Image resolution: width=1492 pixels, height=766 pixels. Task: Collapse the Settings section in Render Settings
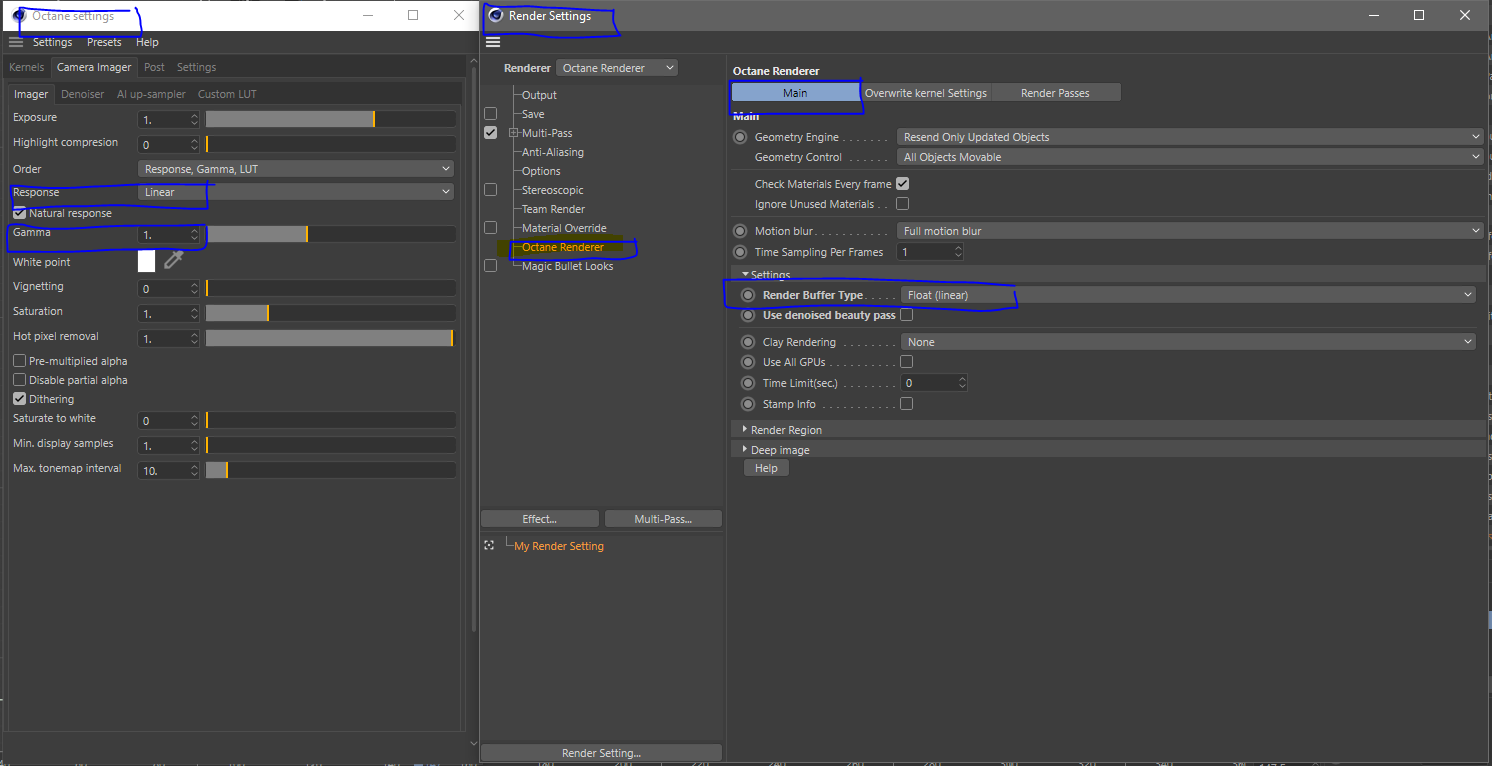[x=745, y=274]
